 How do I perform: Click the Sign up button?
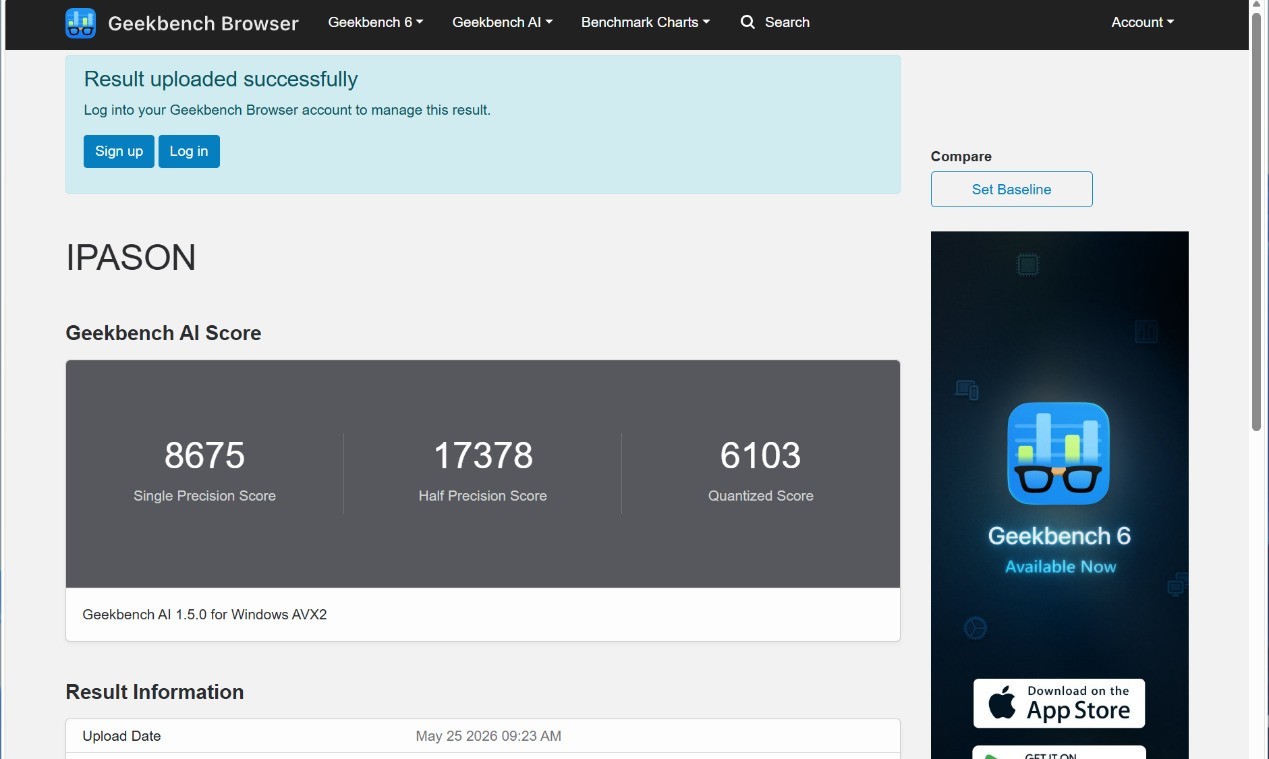(x=119, y=151)
